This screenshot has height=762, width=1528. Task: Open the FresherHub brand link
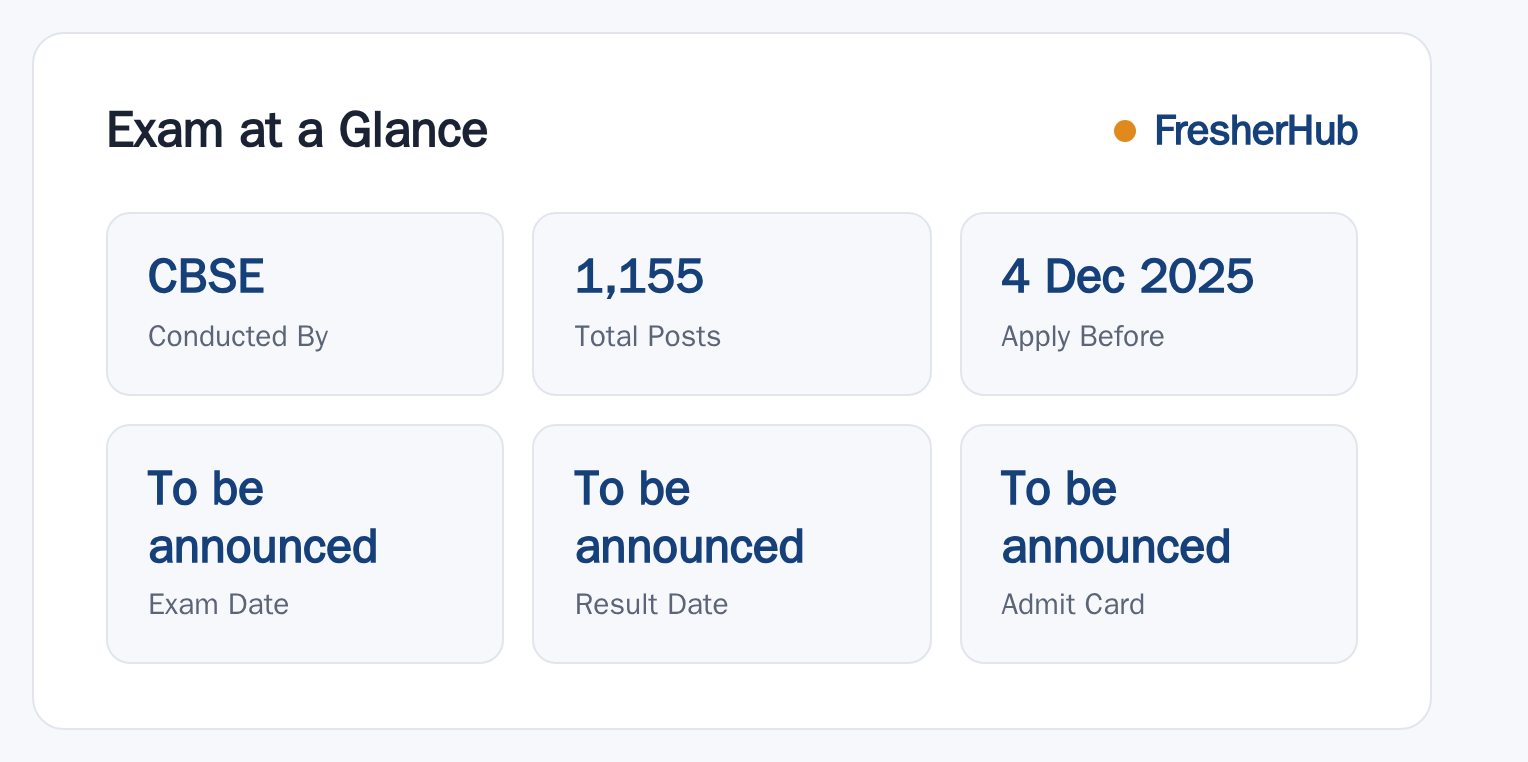pos(1256,131)
